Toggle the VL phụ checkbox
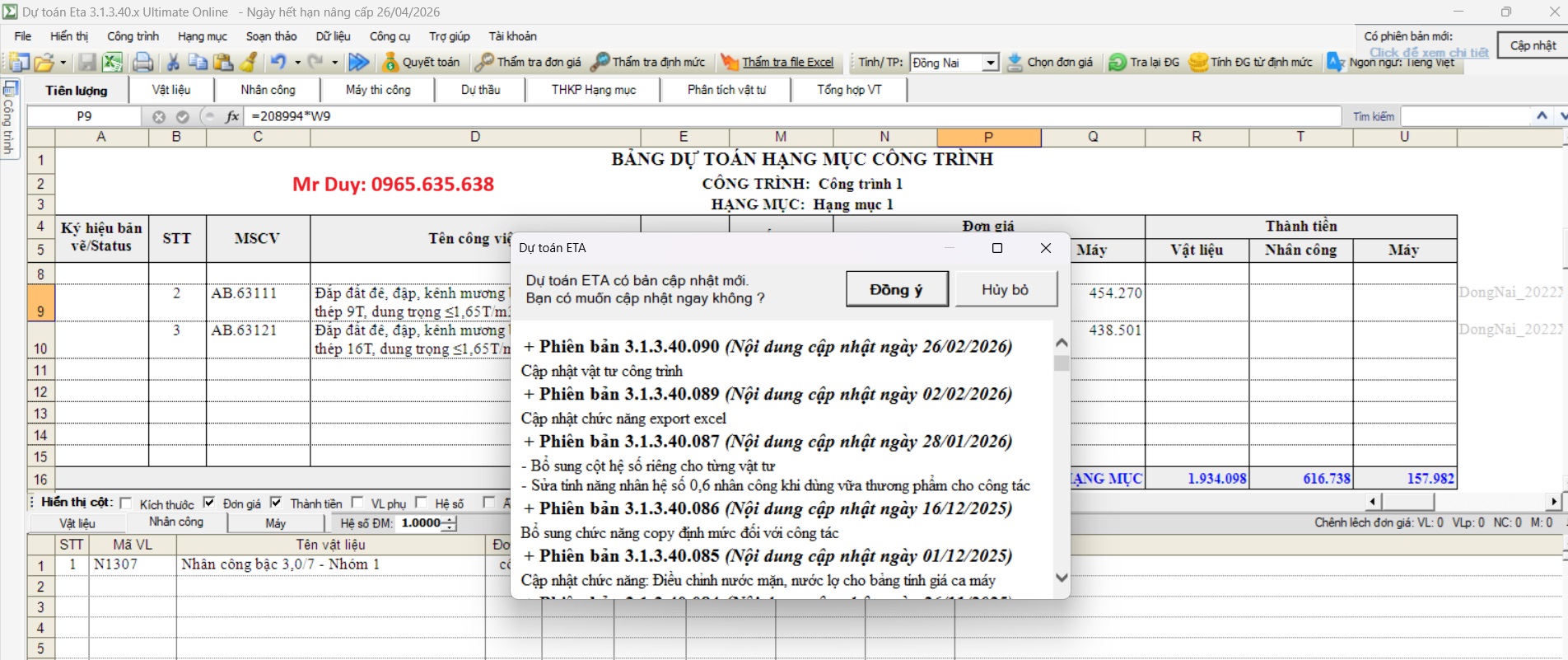The image size is (1568, 660). [x=357, y=503]
